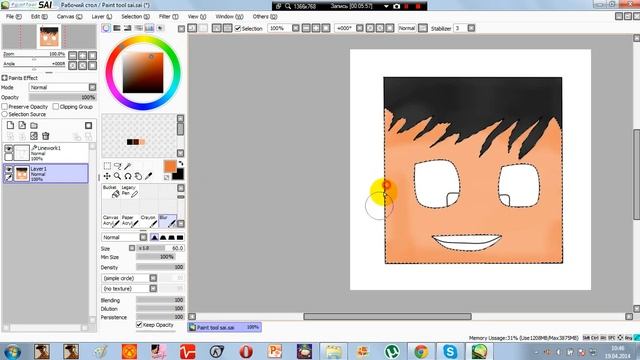This screenshot has height=360, width=640.
Task: Select the Eyedropper color picker tool
Action: [x=149, y=176]
